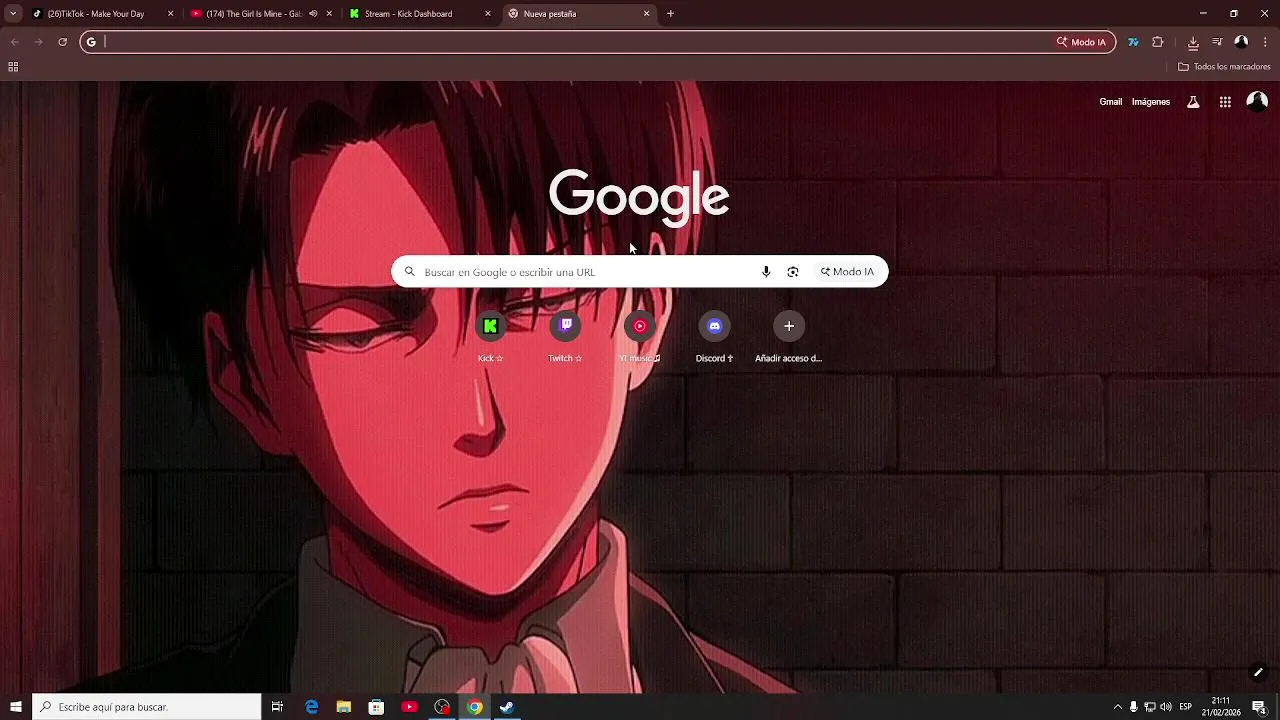
Task: Open the apps grid in bookmarks bar
Action: pyautogui.click(x=13, y=67)
